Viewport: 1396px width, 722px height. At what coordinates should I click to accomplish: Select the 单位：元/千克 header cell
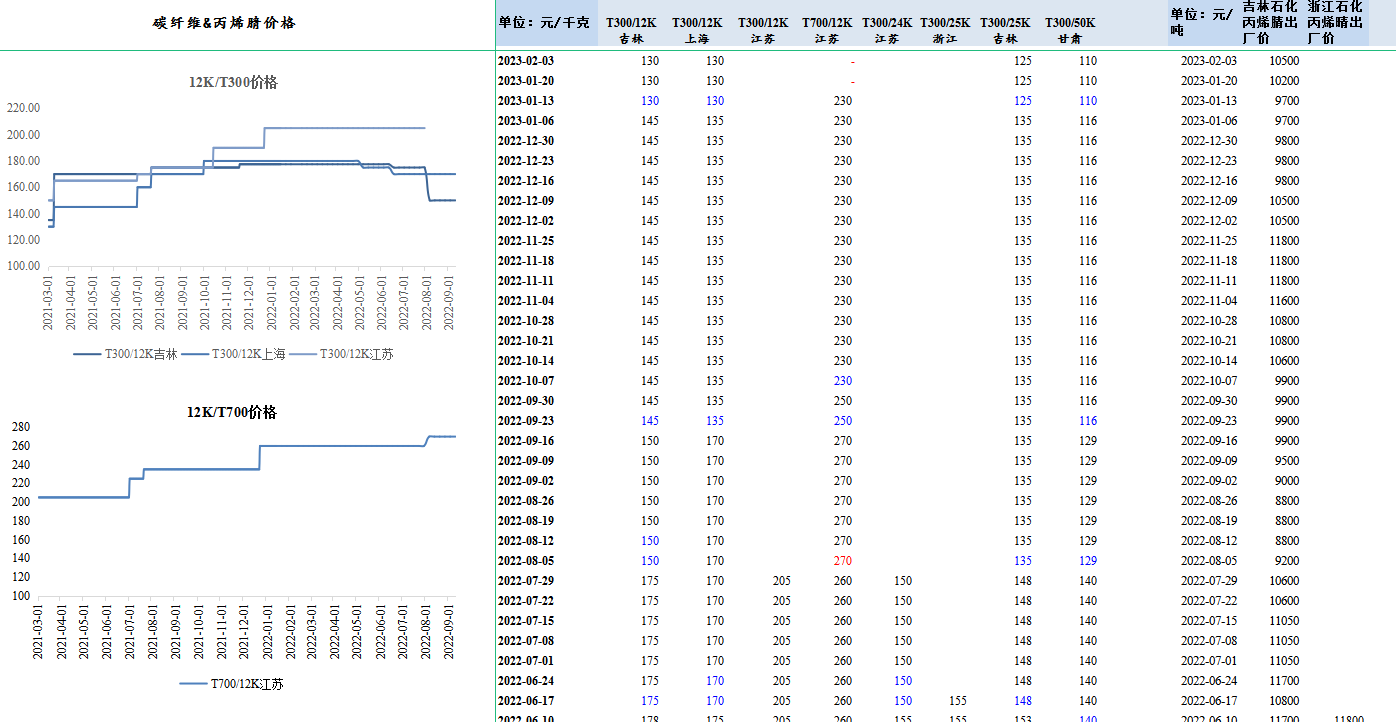click(x=544, y=23)
